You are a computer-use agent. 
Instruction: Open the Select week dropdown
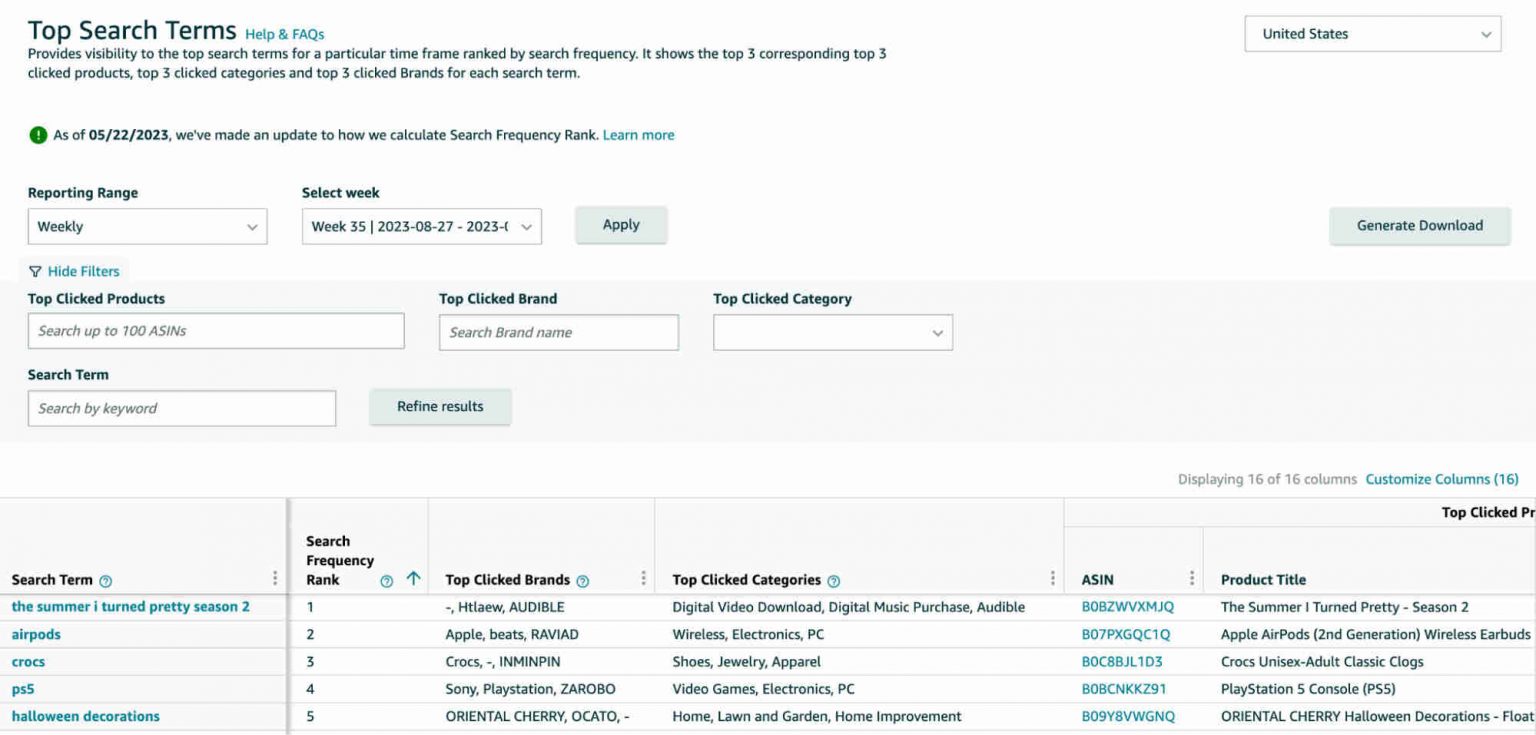420,227
